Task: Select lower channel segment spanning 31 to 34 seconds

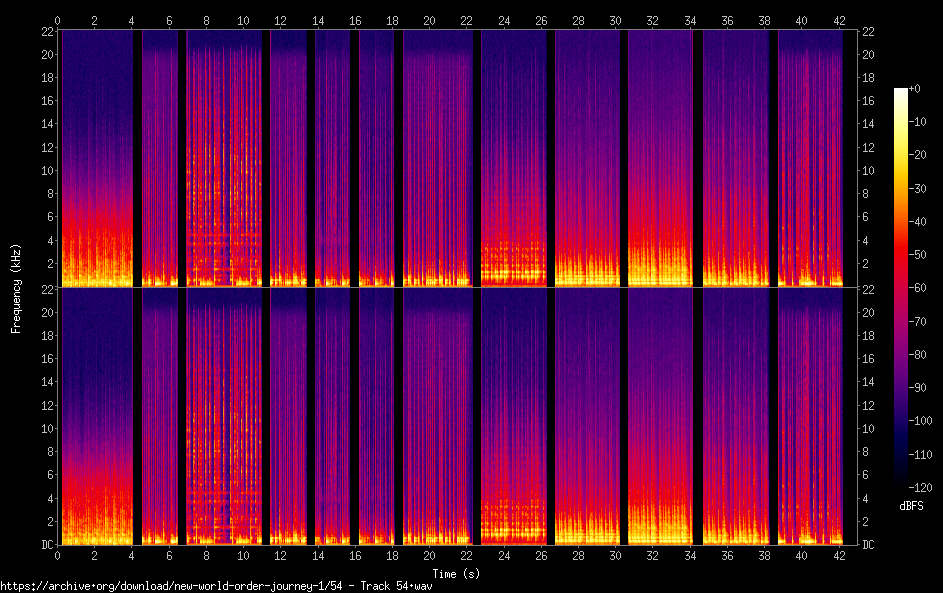Action: point(660,416)
